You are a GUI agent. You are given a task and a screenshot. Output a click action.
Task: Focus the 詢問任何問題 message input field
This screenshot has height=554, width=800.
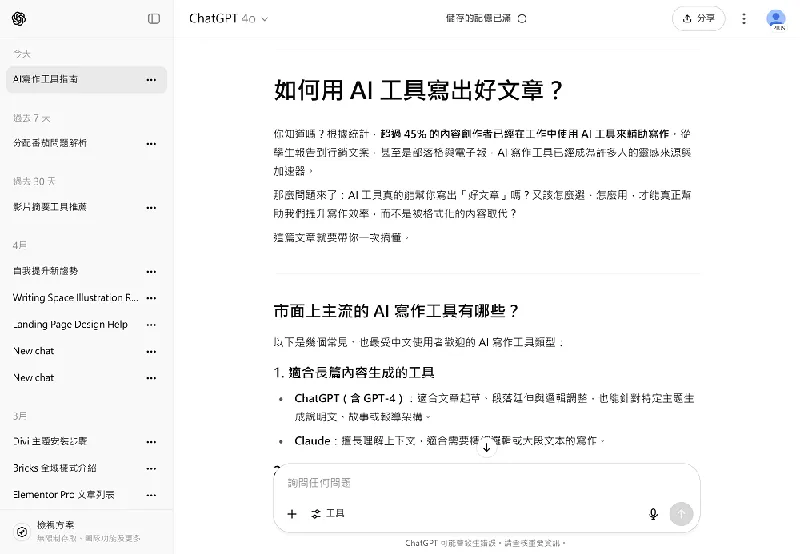(486, 483)
